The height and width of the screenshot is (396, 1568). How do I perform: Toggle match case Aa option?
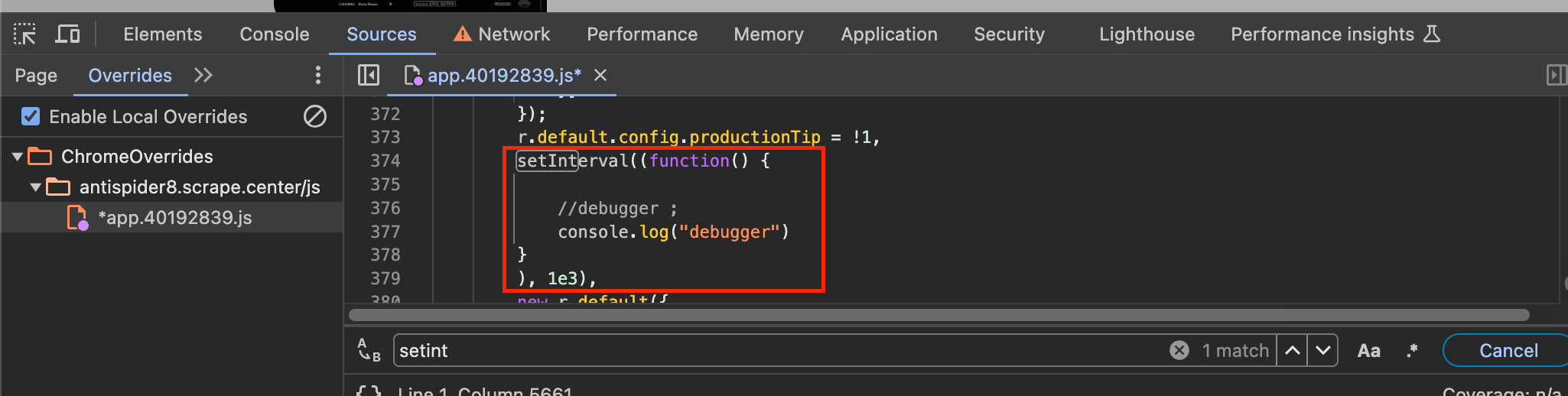pos(1369,351)
